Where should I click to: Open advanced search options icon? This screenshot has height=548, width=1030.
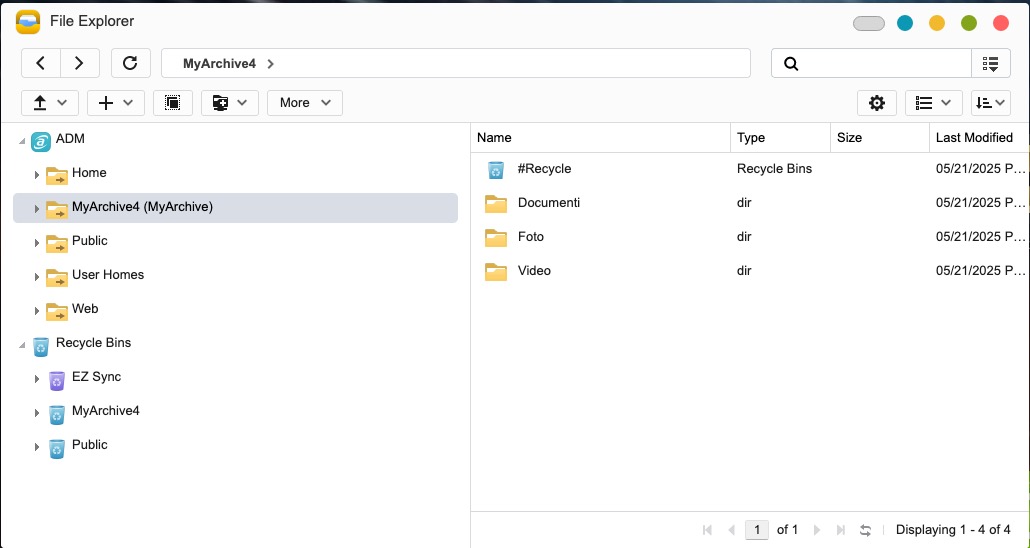pyautogui.click(x=991, y=63)
